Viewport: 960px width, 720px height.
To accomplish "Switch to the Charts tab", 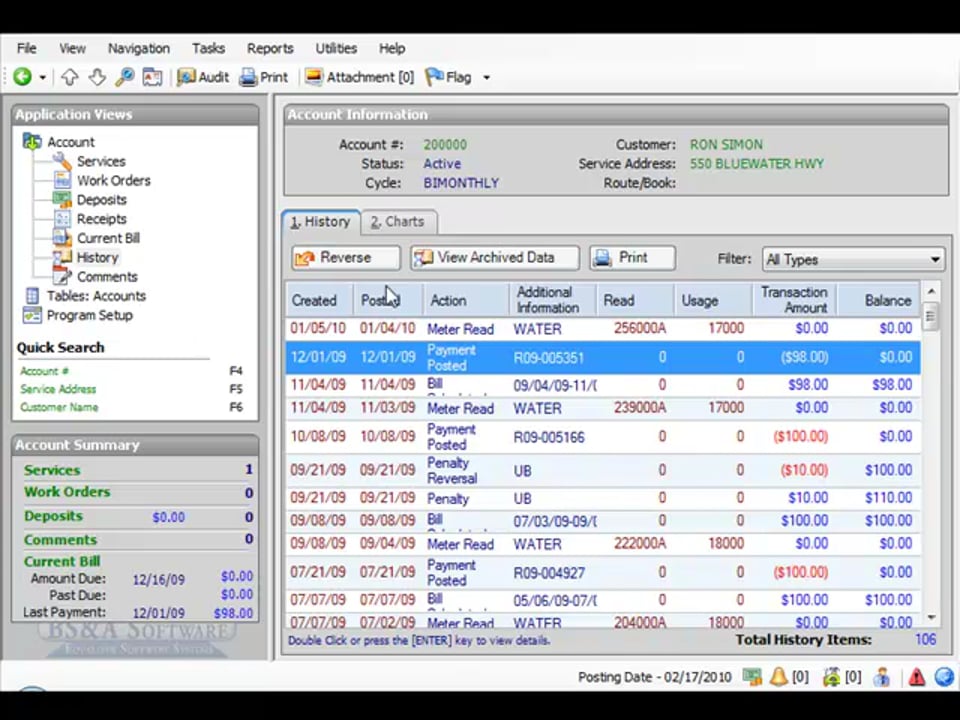I will coord(397,222).
